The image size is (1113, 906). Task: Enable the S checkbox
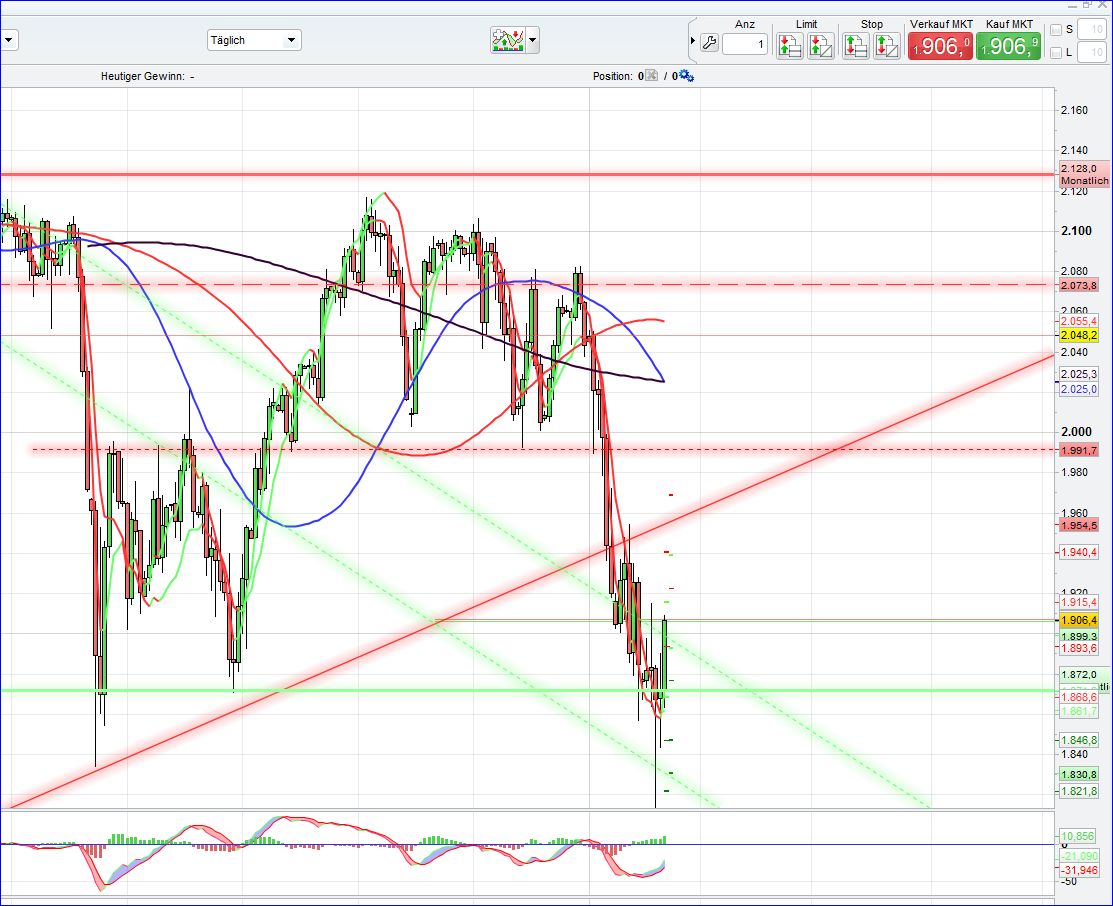coord(1056,30)
